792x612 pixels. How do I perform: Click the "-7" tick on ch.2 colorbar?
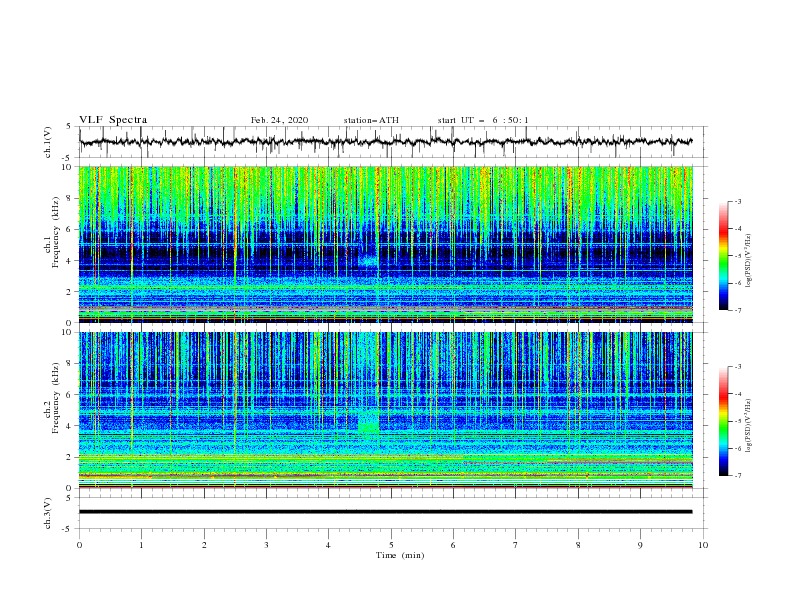coord(737,476)
